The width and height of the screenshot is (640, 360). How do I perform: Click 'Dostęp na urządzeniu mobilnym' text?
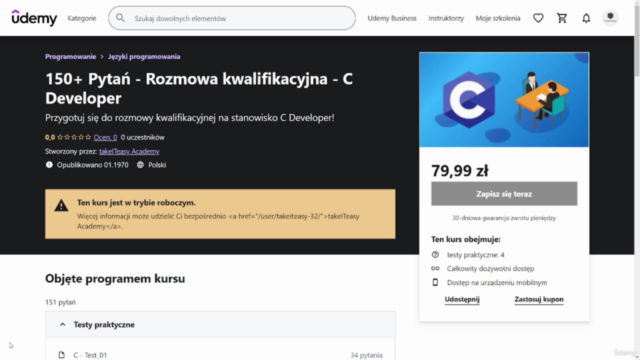(497, 282)
